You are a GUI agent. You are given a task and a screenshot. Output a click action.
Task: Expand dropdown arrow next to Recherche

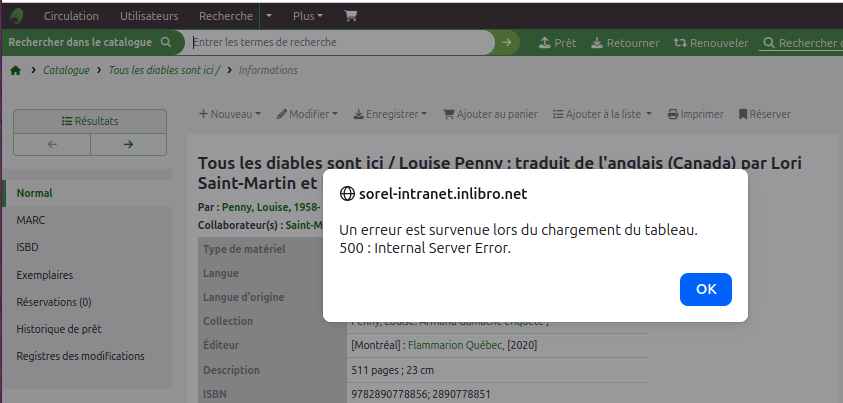coord(269,16)
